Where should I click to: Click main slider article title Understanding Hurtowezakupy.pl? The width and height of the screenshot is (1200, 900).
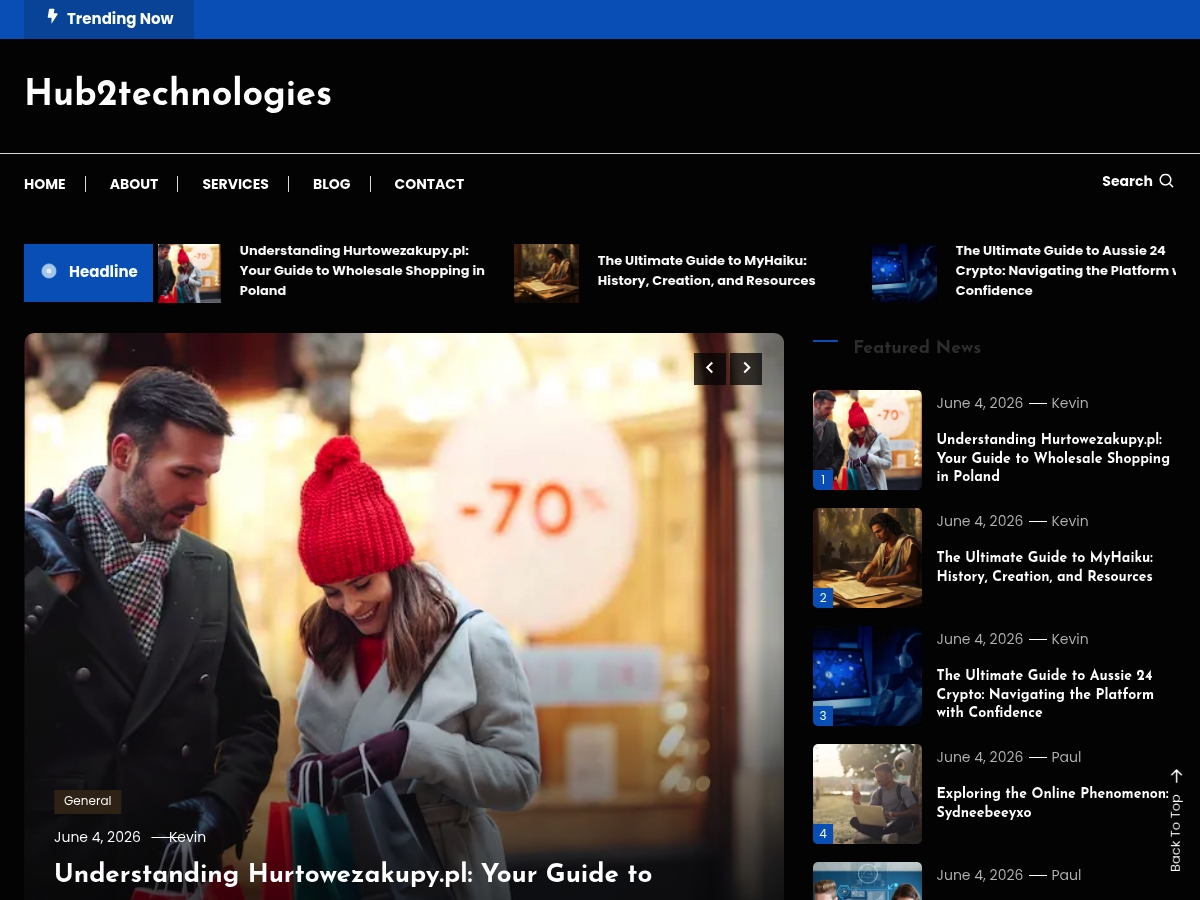(353, 875)
